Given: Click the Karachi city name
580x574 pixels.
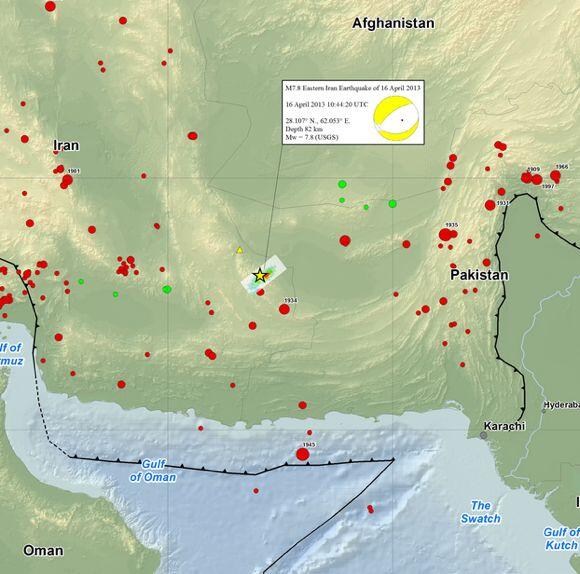Looking at the screenshot, I should [x=505, y=426].
